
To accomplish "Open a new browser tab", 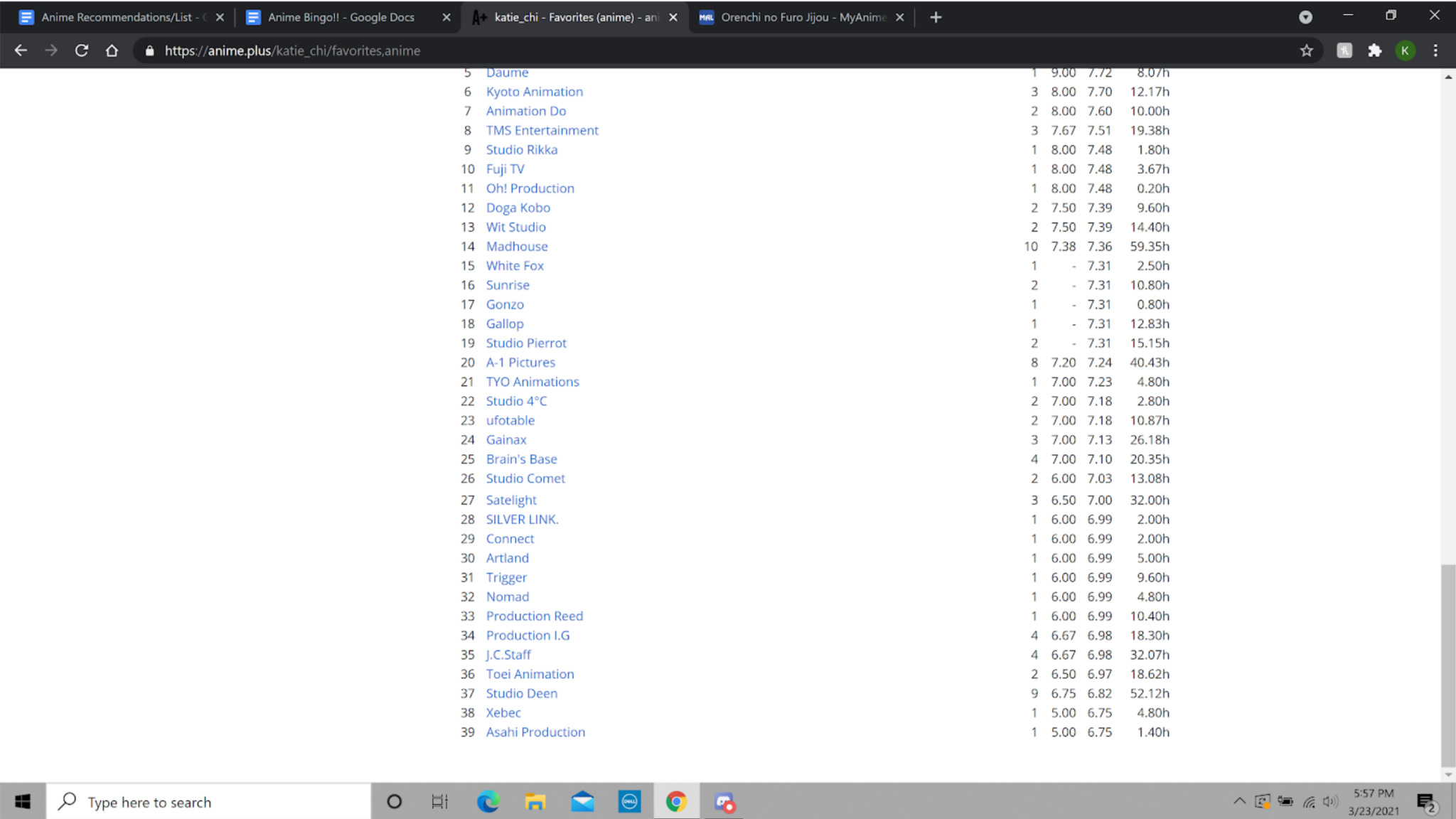I will tap(936, 17).
